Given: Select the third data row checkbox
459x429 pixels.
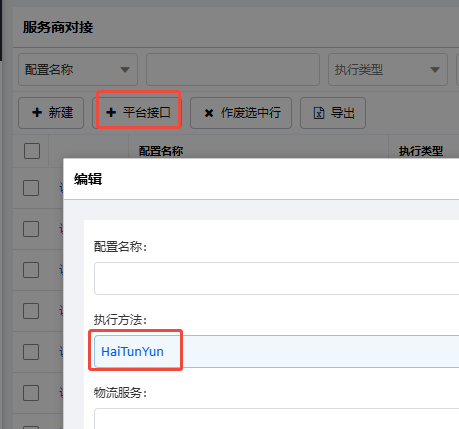Looking at the screenshot, I should point(31,270).
